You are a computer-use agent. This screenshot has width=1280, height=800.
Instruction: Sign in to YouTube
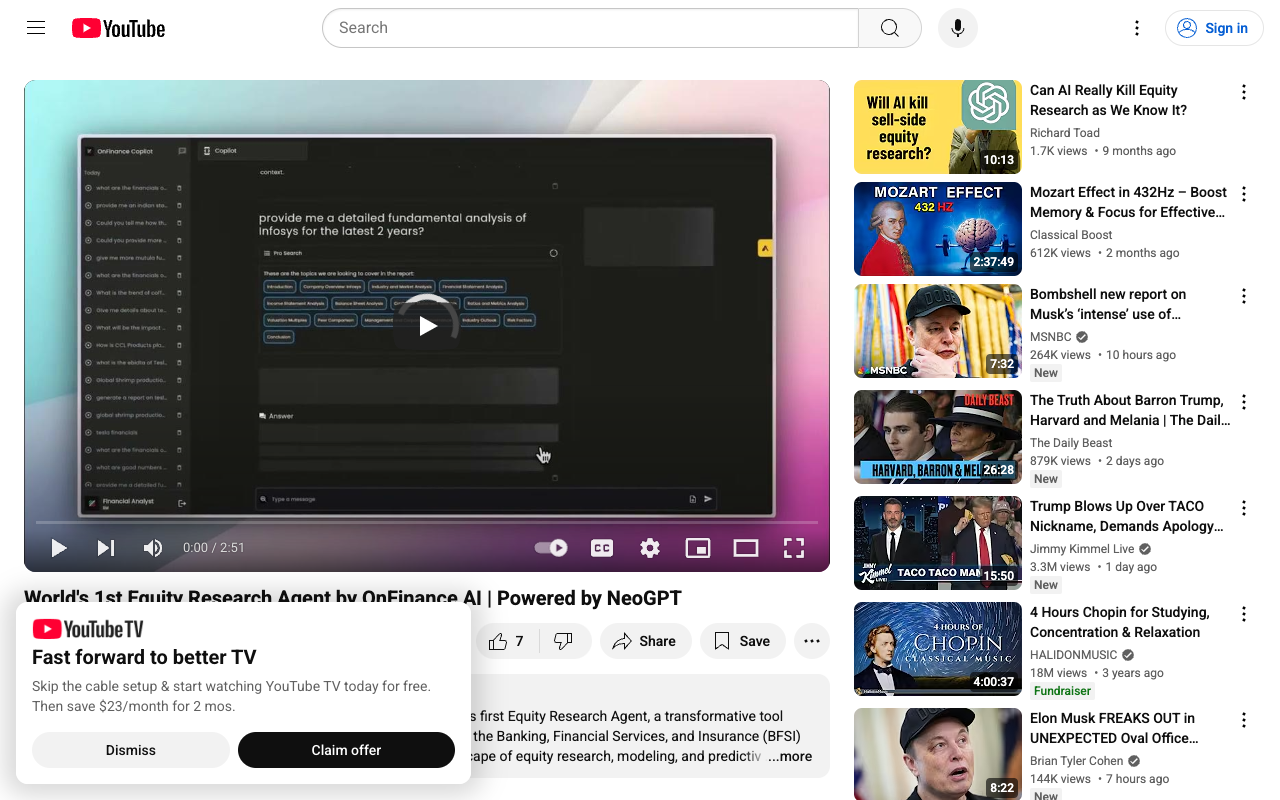click(x=1214, y=28)
